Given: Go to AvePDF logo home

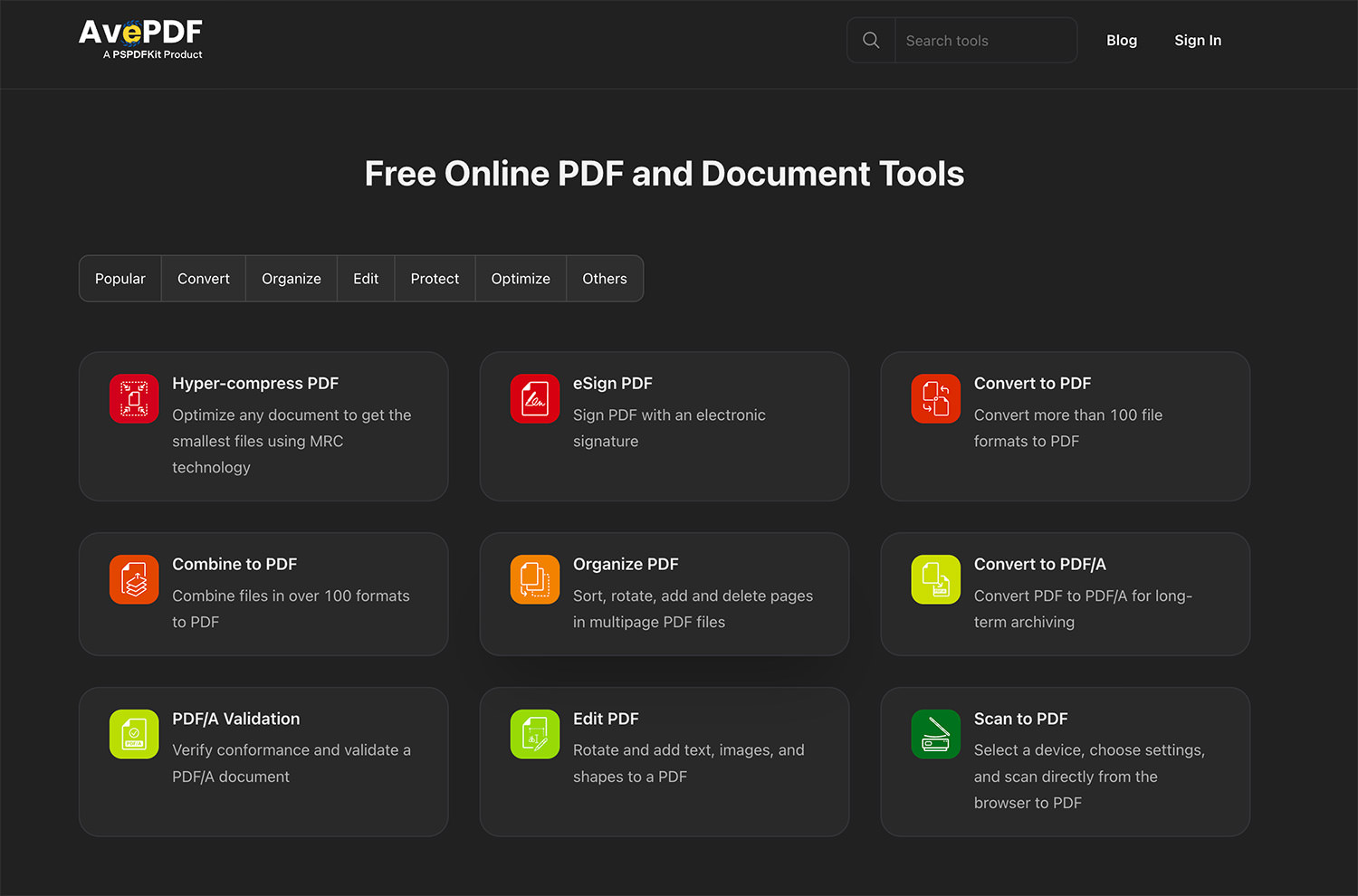Looking at the screenshot, I should 140,39.
